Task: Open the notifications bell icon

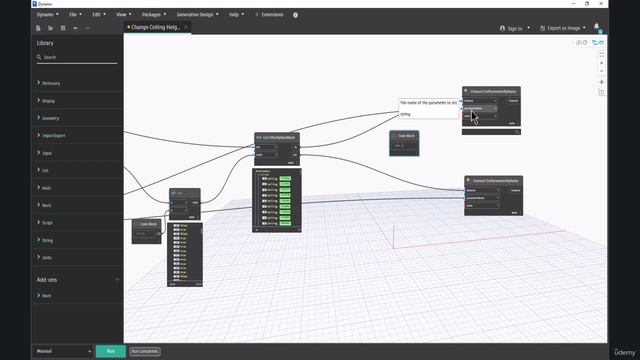Action: tap(596, 27)
